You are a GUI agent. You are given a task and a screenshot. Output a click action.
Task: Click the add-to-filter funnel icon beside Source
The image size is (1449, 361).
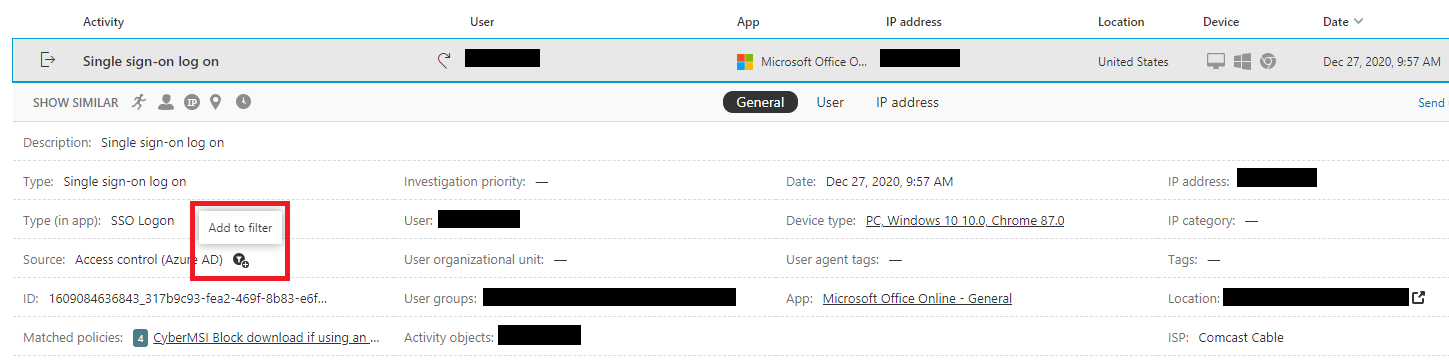point(240,260)
